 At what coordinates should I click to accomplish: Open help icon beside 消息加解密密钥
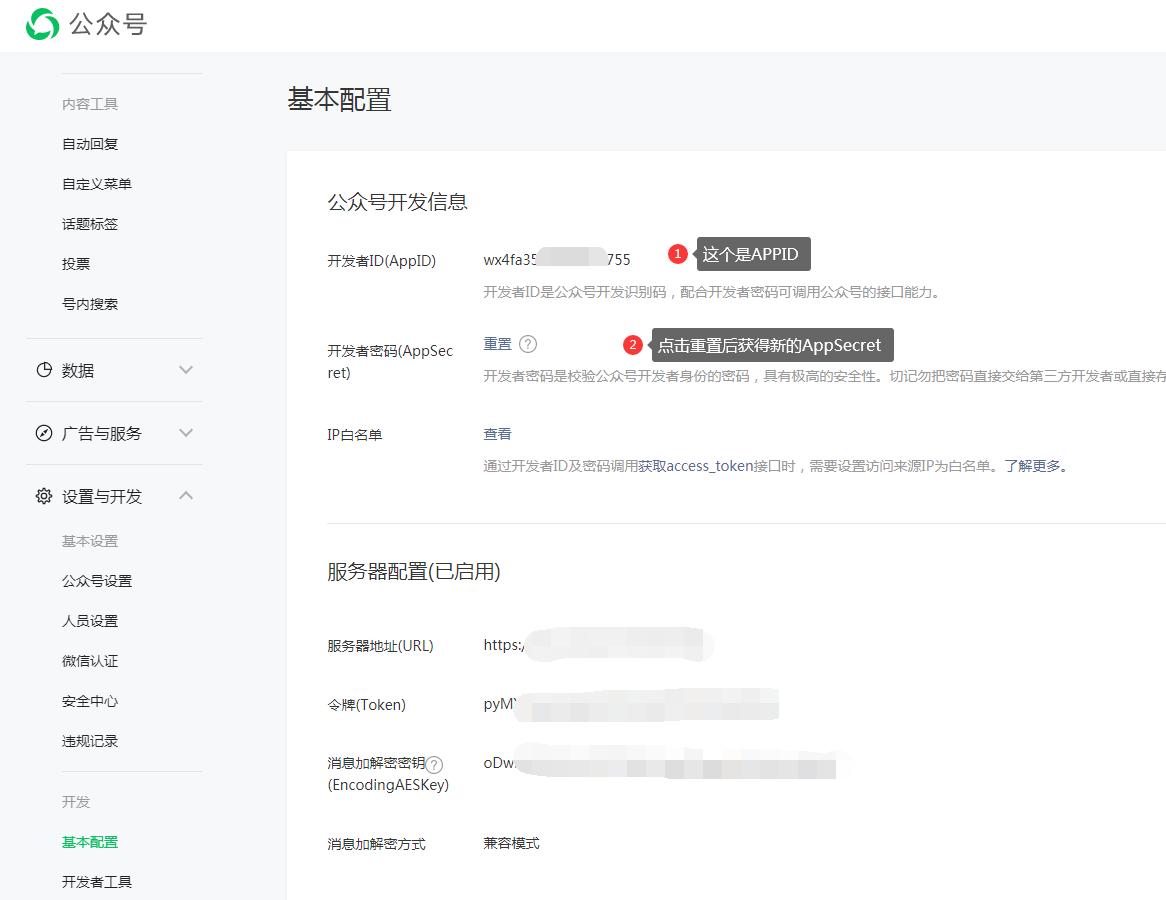click(434, 765)
